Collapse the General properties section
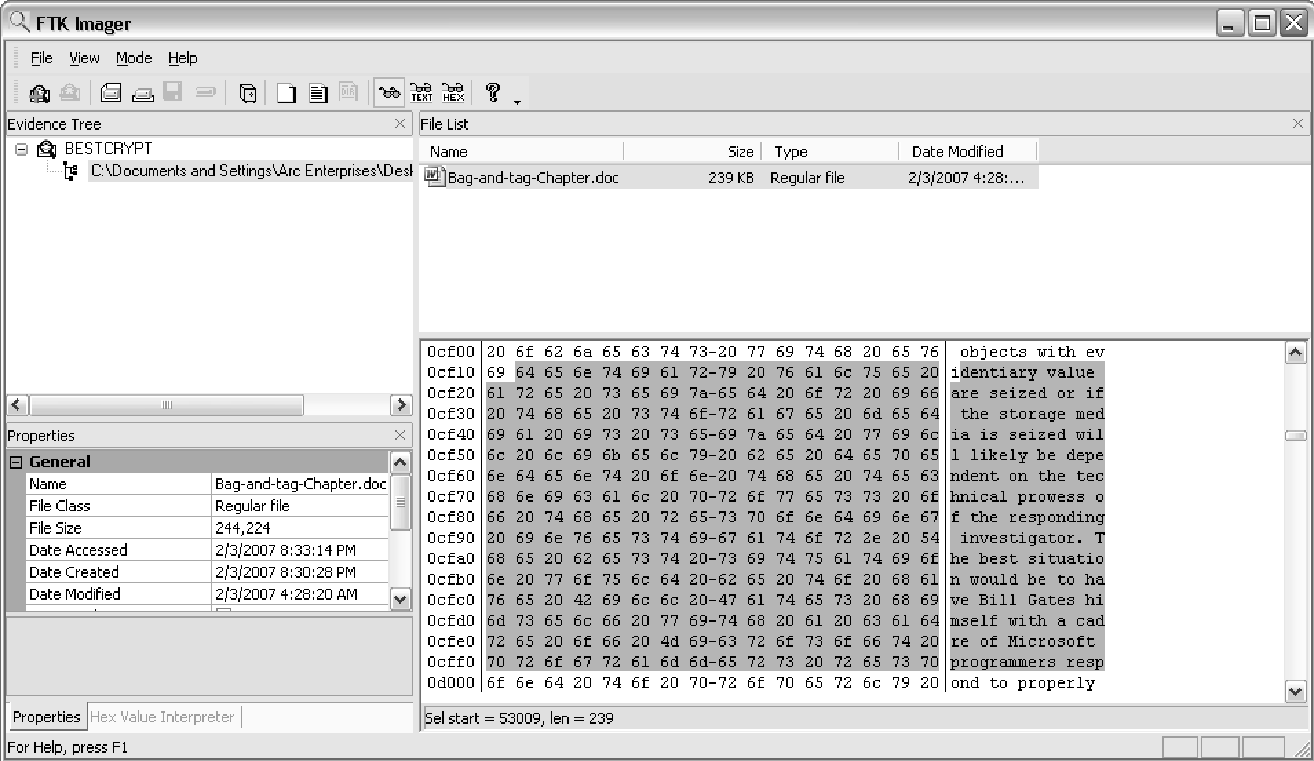 click(16, 462)
